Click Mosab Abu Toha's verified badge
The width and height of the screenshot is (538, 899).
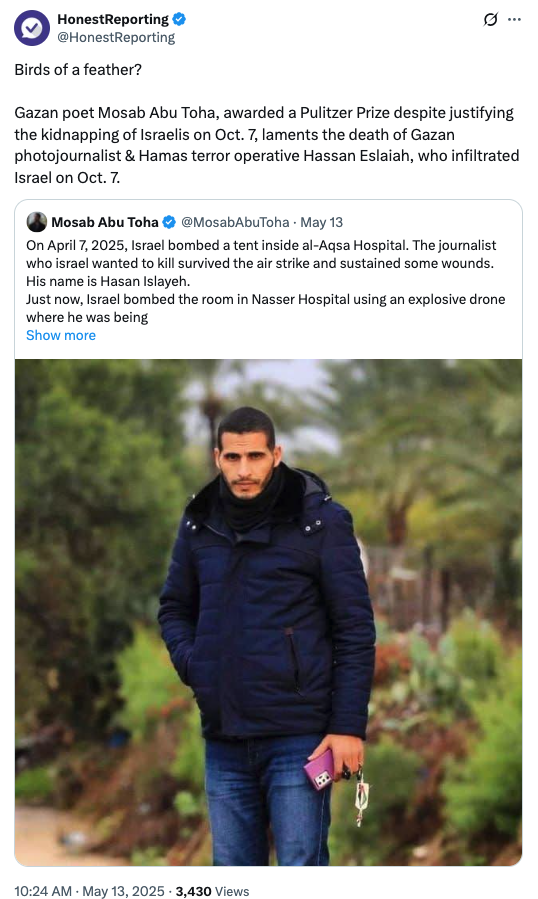169,222
